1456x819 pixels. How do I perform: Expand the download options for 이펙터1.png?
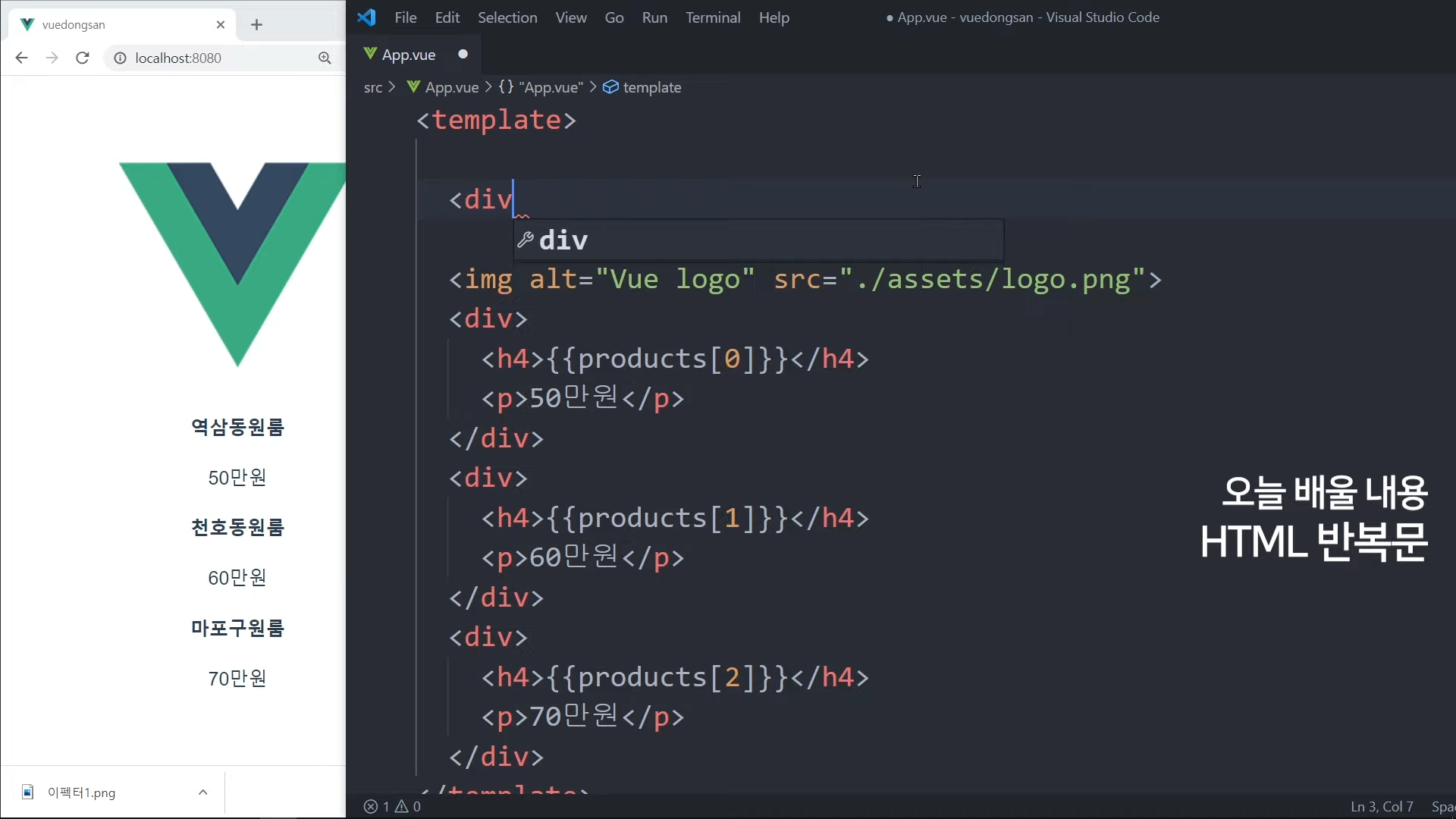coord(202,792)
